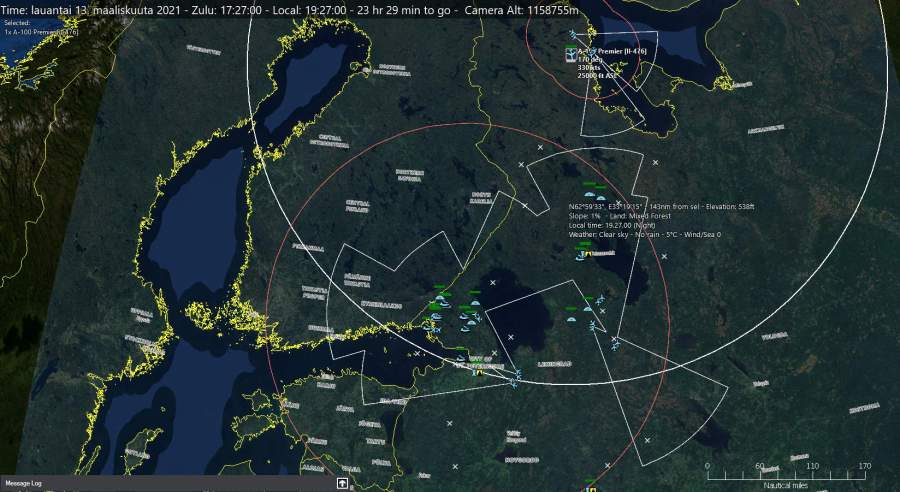Select the yellow facility icon at the bottom map edge

(592, 489)
